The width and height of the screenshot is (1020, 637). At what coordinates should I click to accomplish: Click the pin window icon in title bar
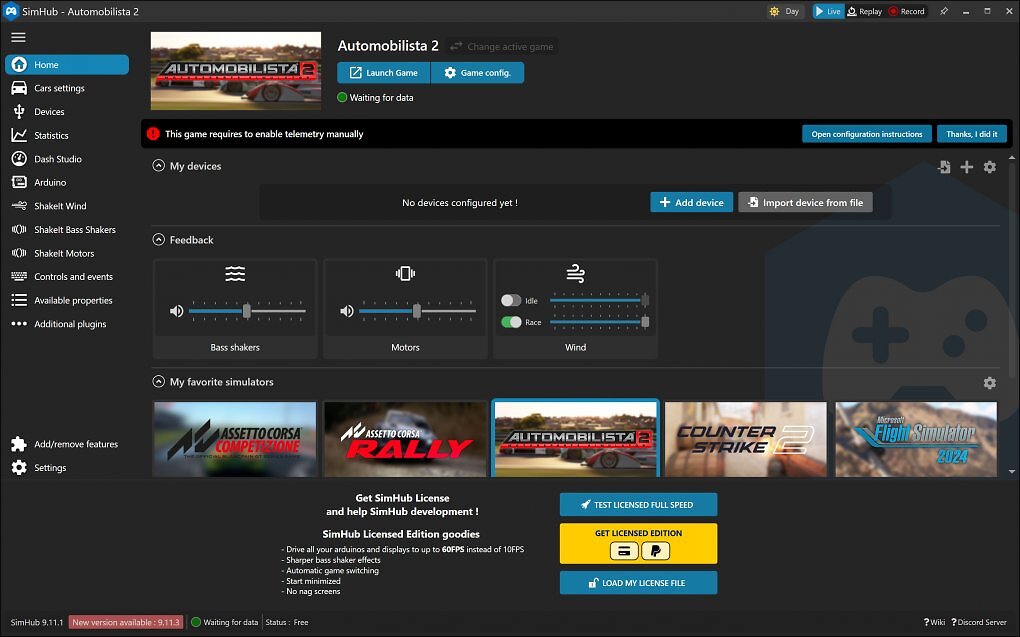(x=944, y=11)
